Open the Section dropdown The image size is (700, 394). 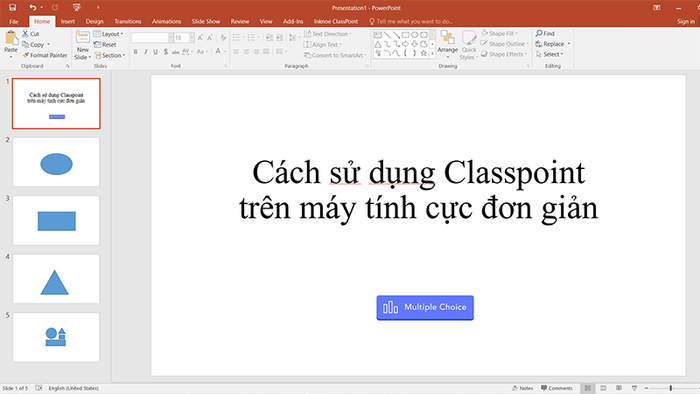point(109,55)
